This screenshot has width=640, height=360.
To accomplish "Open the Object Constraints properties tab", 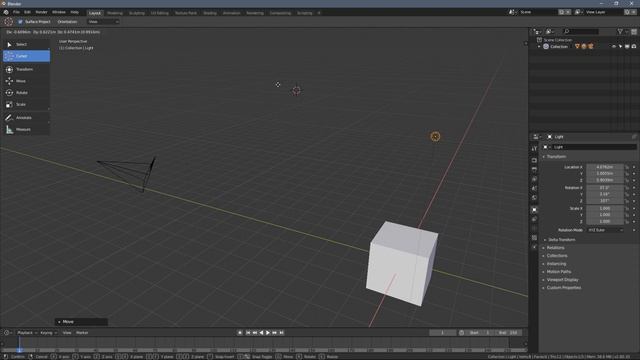I will pos(534,219).
